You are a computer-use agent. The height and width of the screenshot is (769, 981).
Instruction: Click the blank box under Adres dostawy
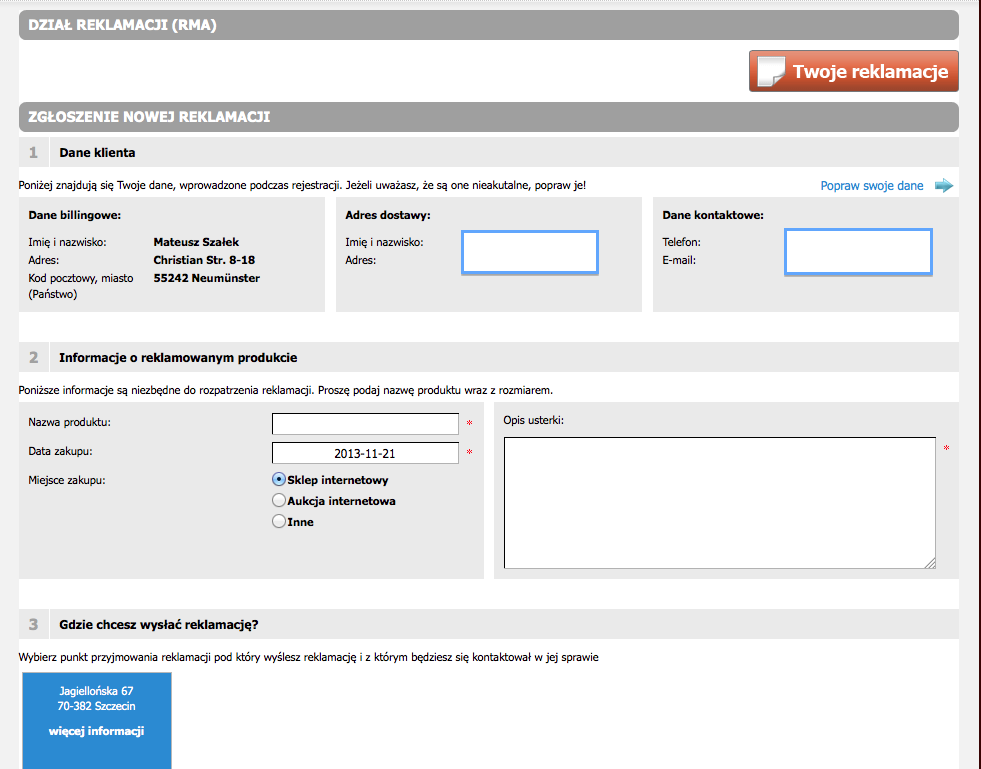530,252
